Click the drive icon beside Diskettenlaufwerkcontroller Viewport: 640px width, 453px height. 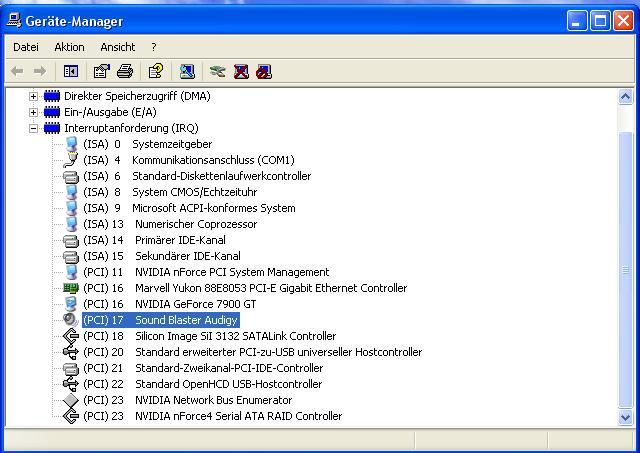point(71,177)
